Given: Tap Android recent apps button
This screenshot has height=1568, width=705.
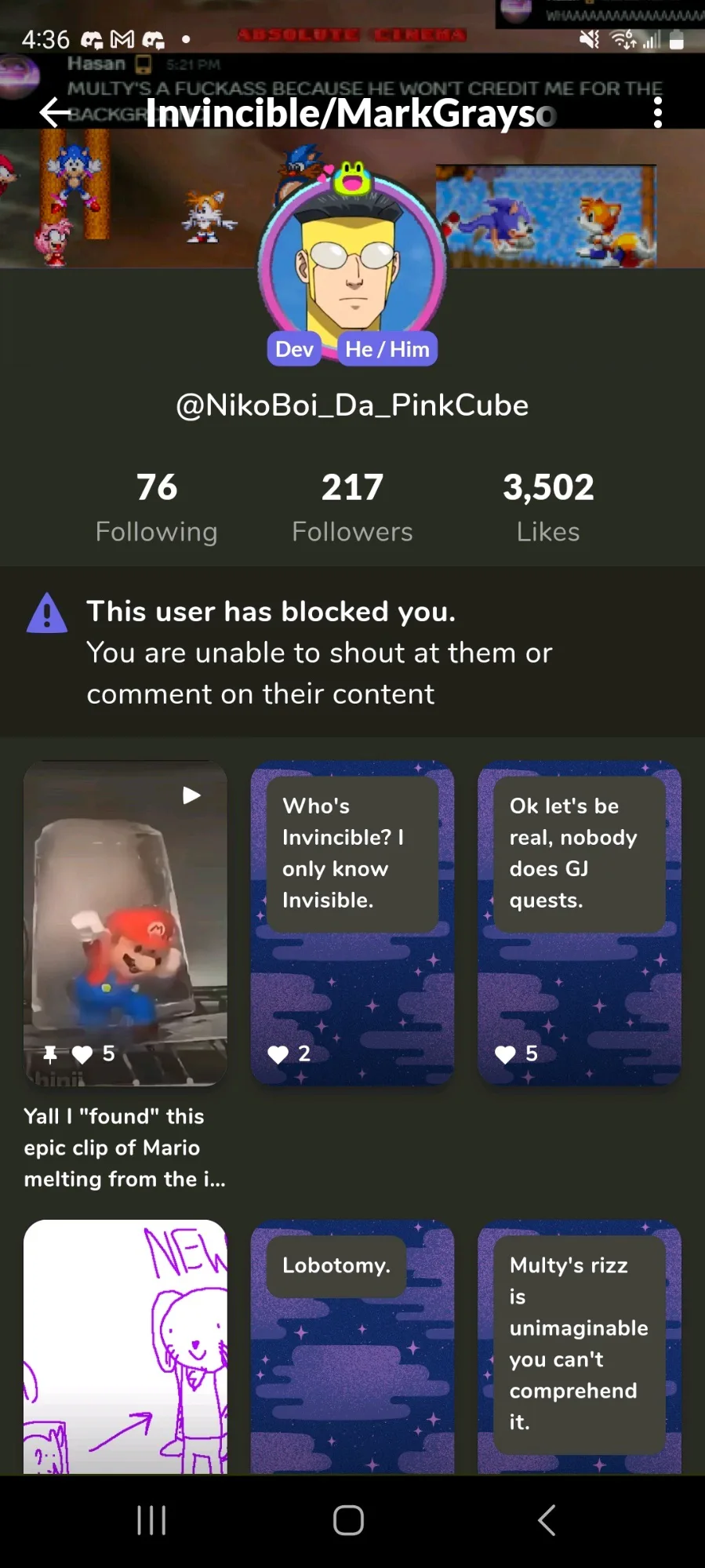Looking at the screenshot, I should click(151, 1520).
